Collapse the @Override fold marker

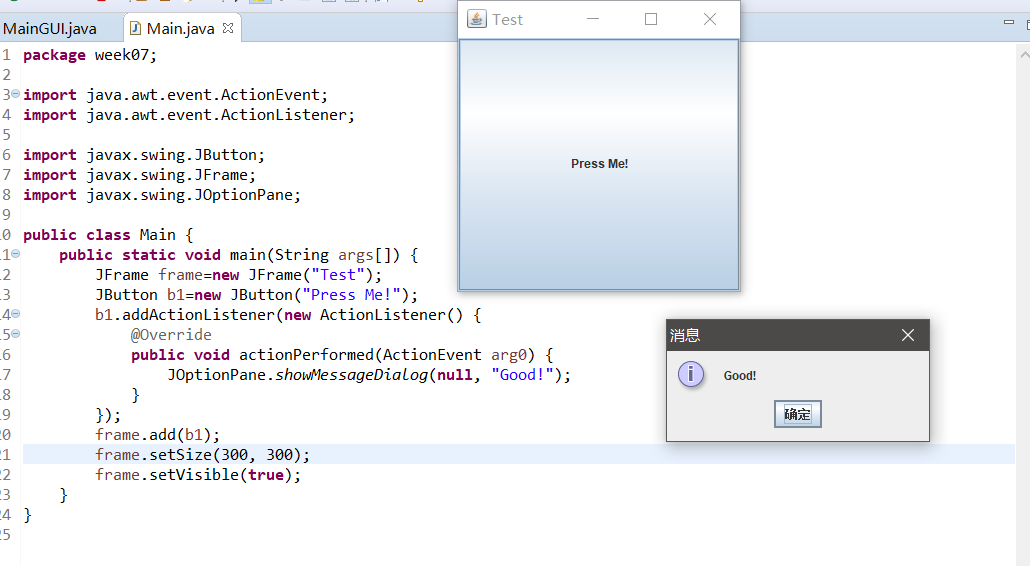coord(15,334)
